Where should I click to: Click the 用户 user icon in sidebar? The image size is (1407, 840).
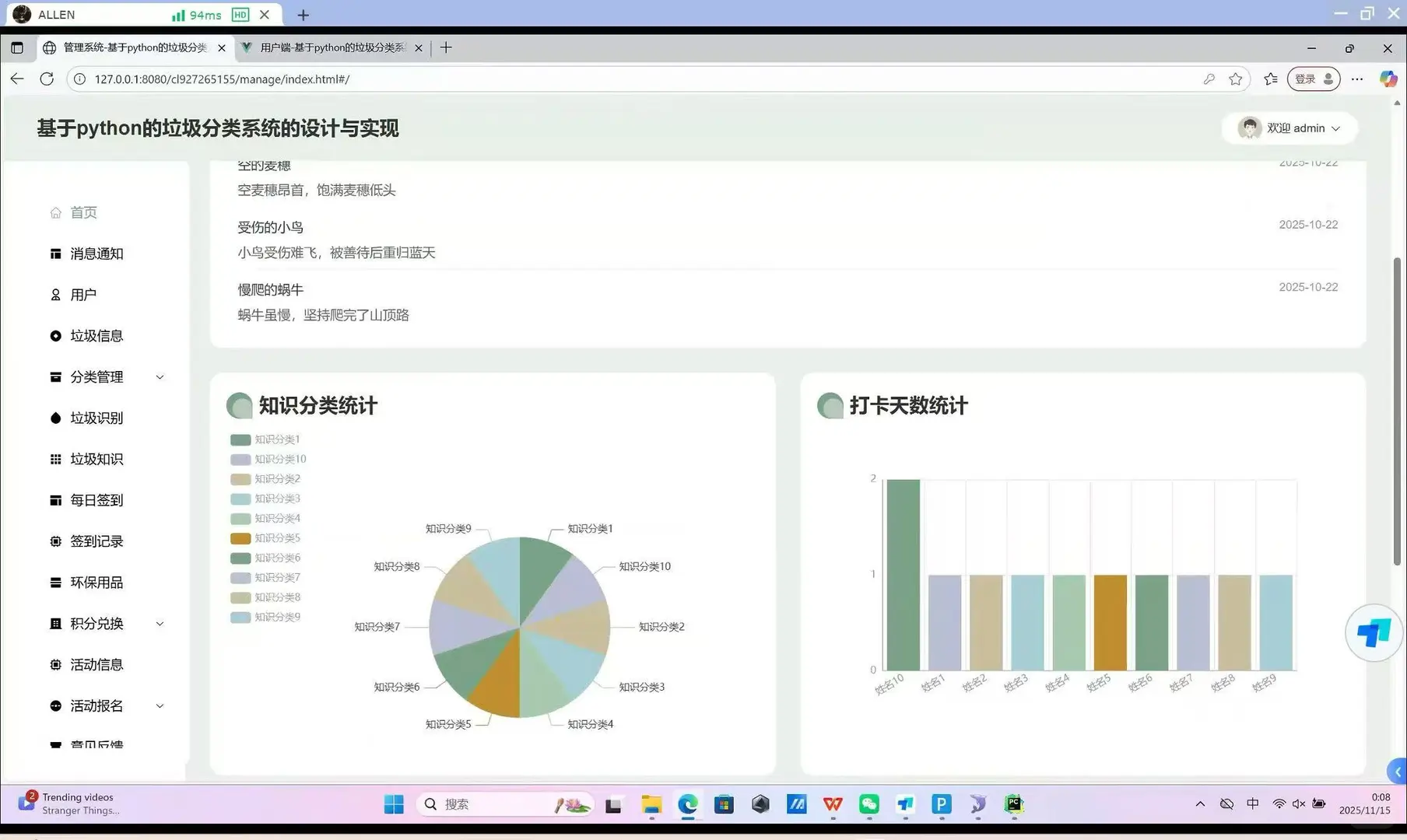tap(55, 294)
